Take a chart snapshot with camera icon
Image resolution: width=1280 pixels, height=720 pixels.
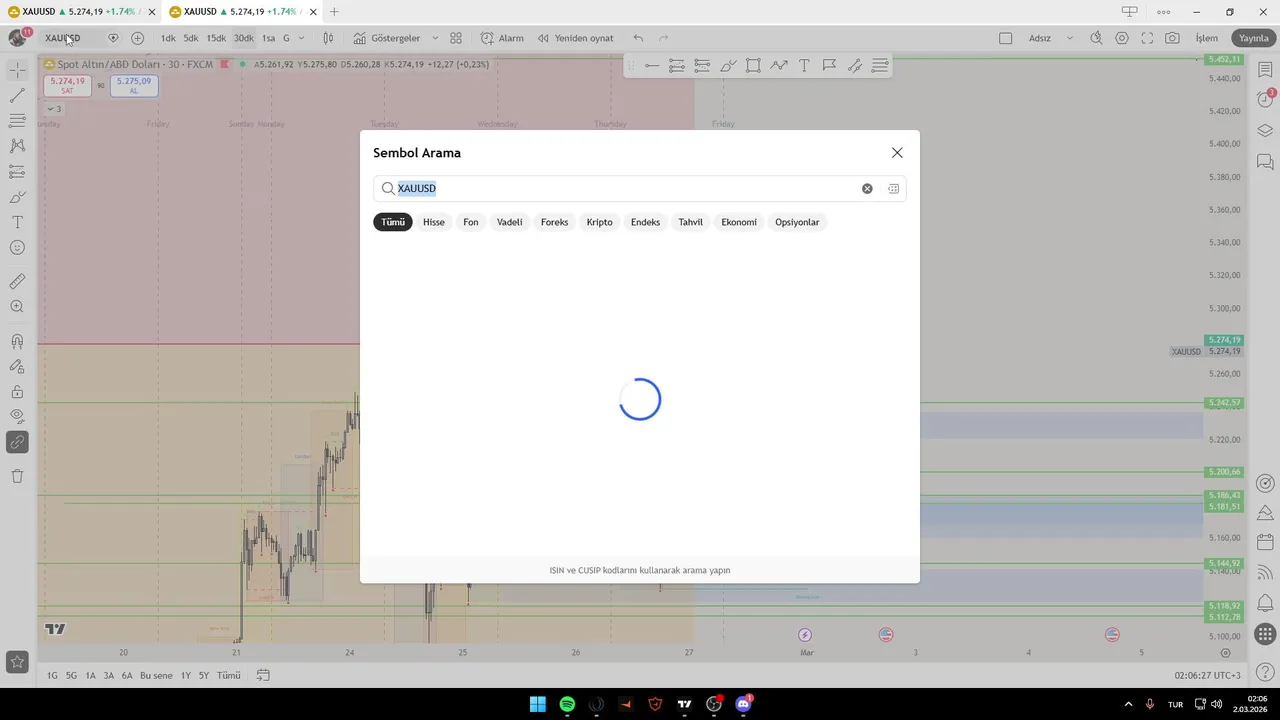click(1172, 38)
